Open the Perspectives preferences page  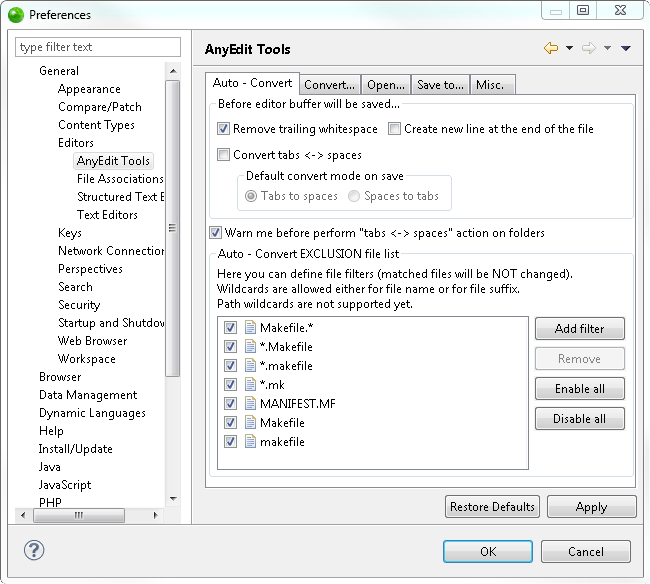pyautogui.click(x=90, y=269)
